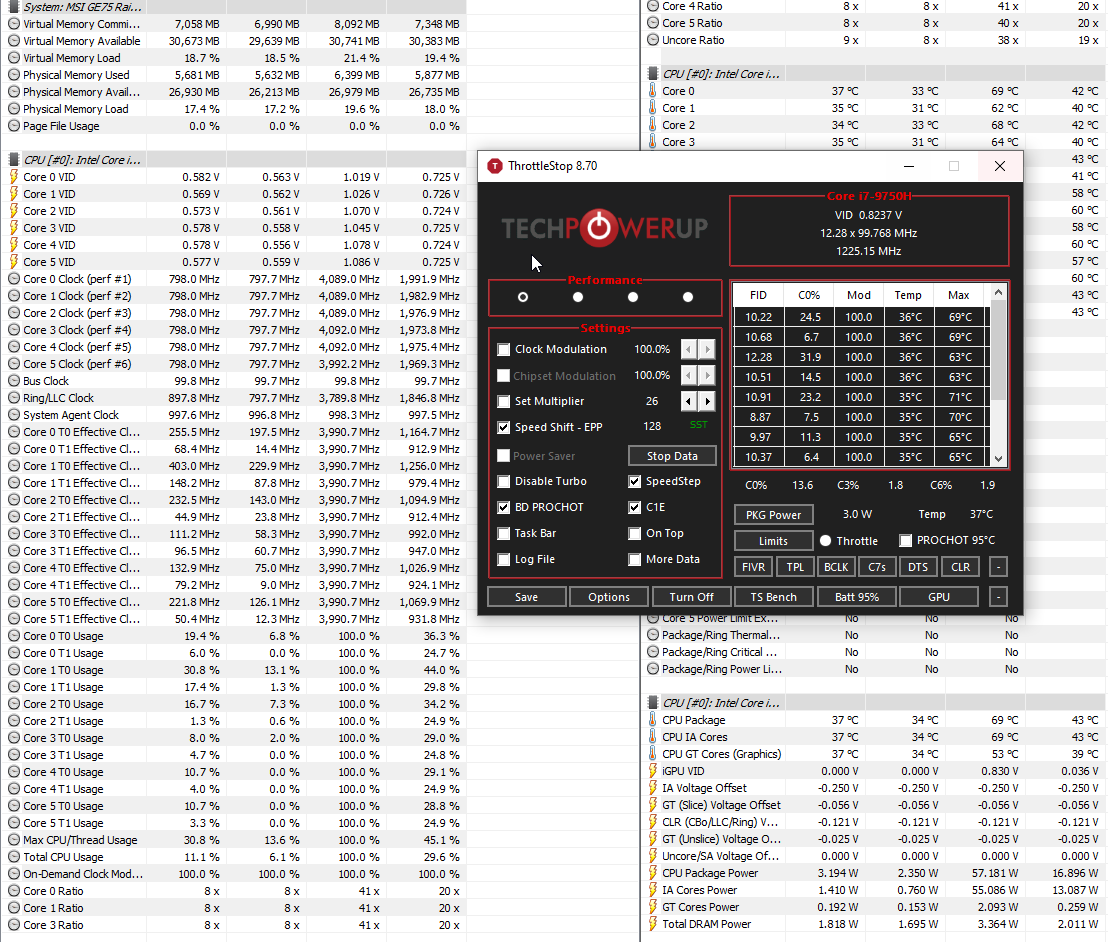Collapse the lower-right CPU [#0] package section
The image size is (1108, 942).
(x=653, y=702)
